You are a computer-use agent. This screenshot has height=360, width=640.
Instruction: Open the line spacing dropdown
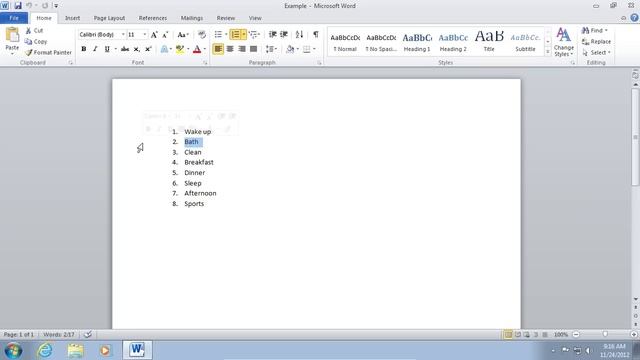point(271,49)
